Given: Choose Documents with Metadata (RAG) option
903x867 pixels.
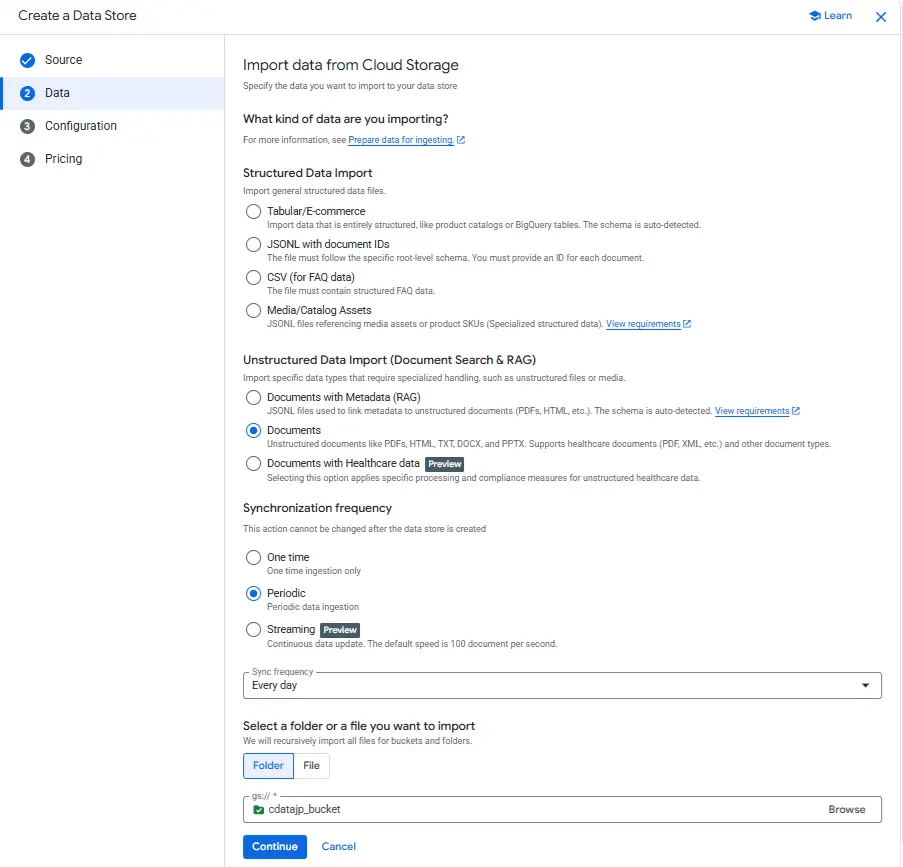Looking at the screenshot, I should tap(253, 397).
